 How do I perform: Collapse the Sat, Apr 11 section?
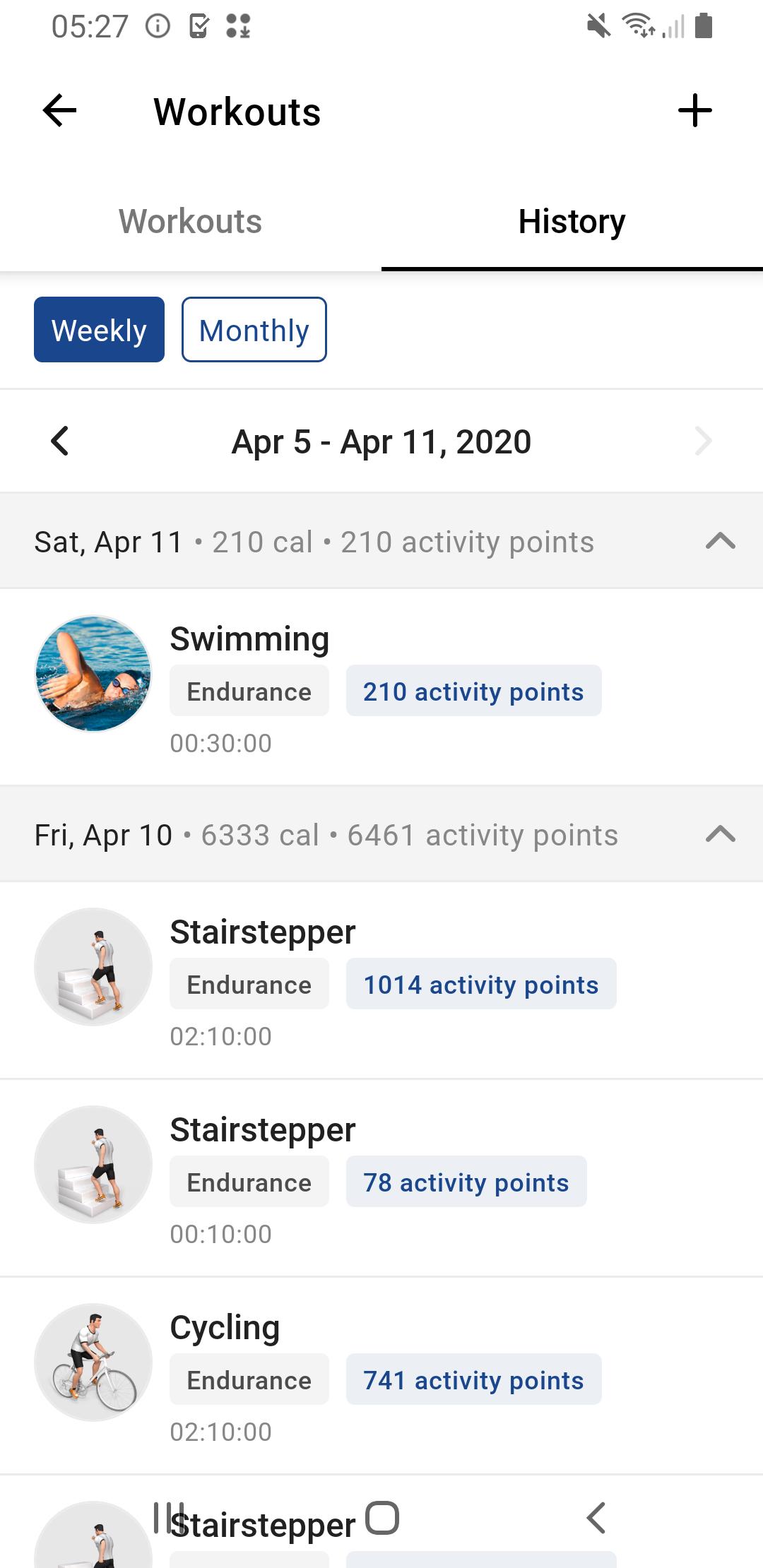click(721, 542)
